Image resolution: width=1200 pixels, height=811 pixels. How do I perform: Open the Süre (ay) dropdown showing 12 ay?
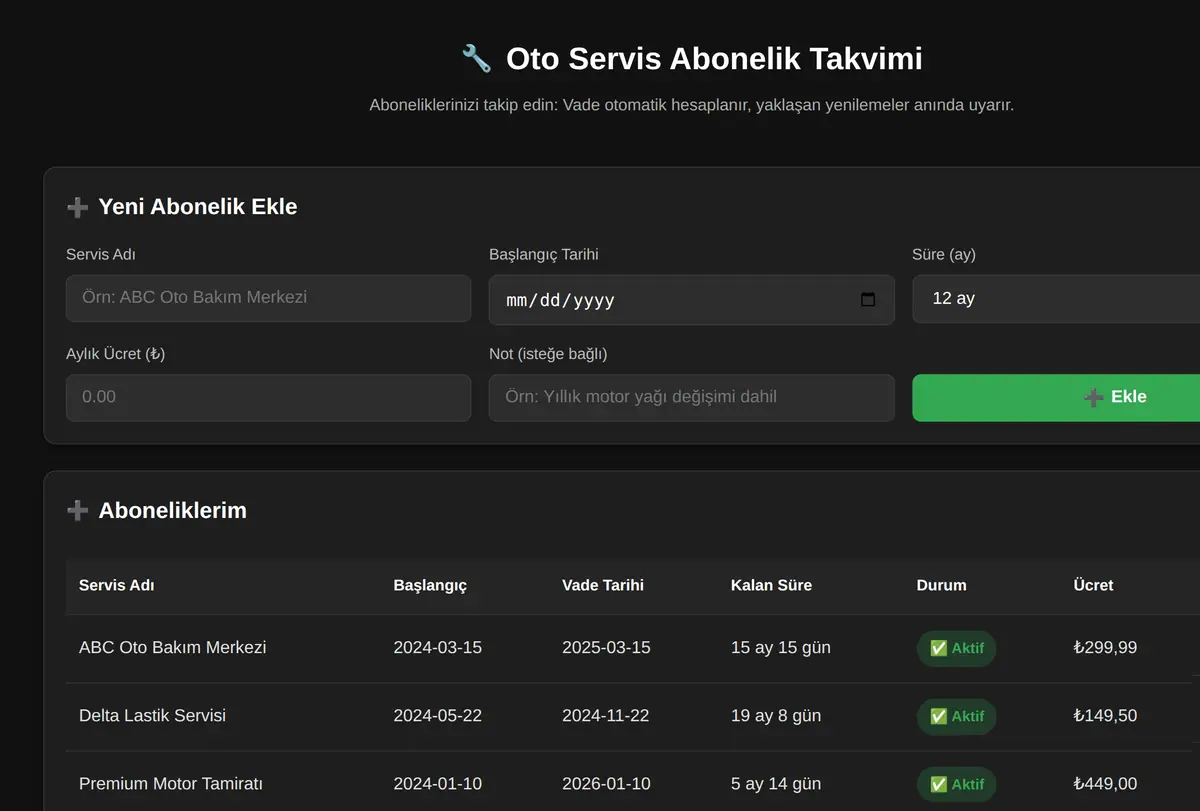coord(1056,299)
